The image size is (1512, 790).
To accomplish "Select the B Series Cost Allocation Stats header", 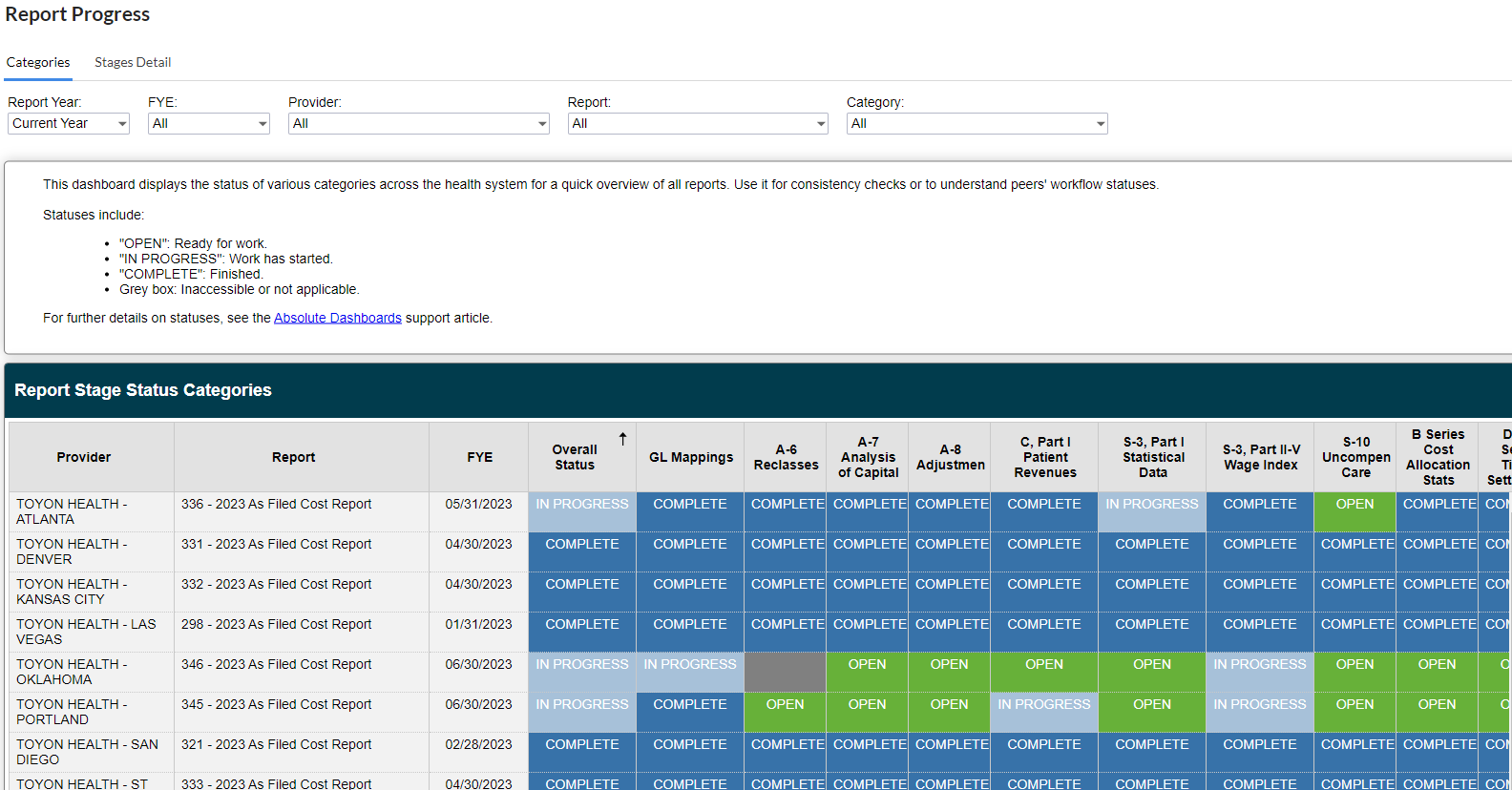I will [x=1438, y=457].
